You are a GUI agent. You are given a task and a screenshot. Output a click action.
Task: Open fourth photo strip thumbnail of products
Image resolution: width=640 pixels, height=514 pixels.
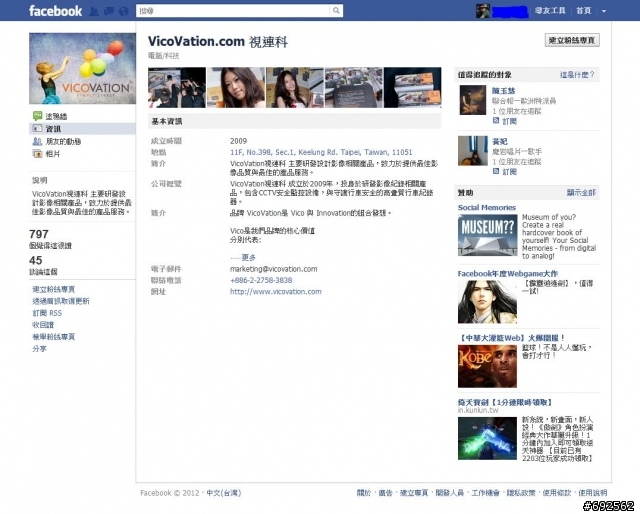[x=353, y=87]
